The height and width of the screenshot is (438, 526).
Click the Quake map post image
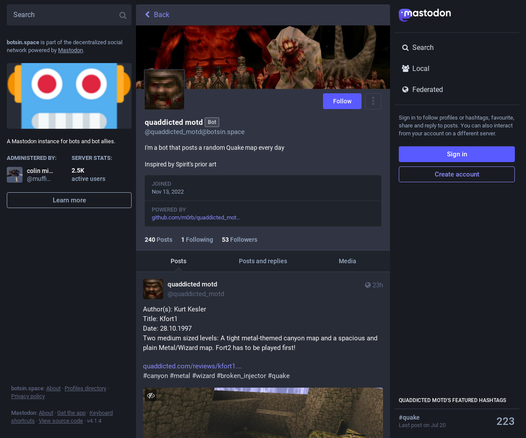[263, 413]
